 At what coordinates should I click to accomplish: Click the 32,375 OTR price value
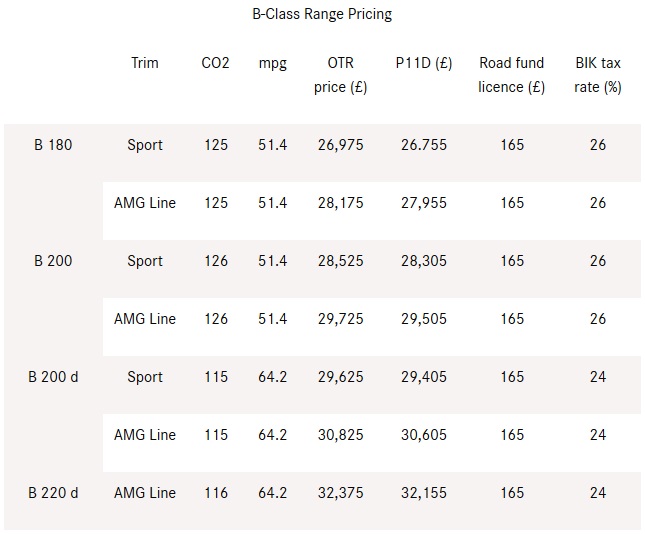pyautogui.click(x=341, y=493)
